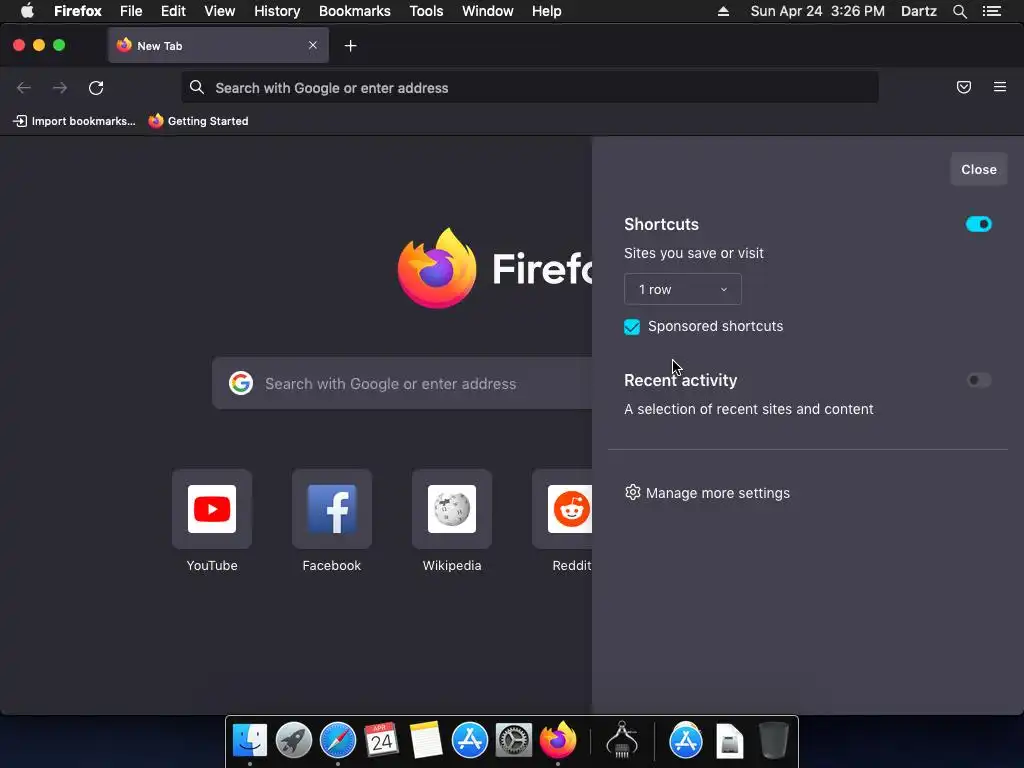The width and height of the screenshot is (1024, 768).
Task: Open the View menu
Action: [x=219, y=11]
